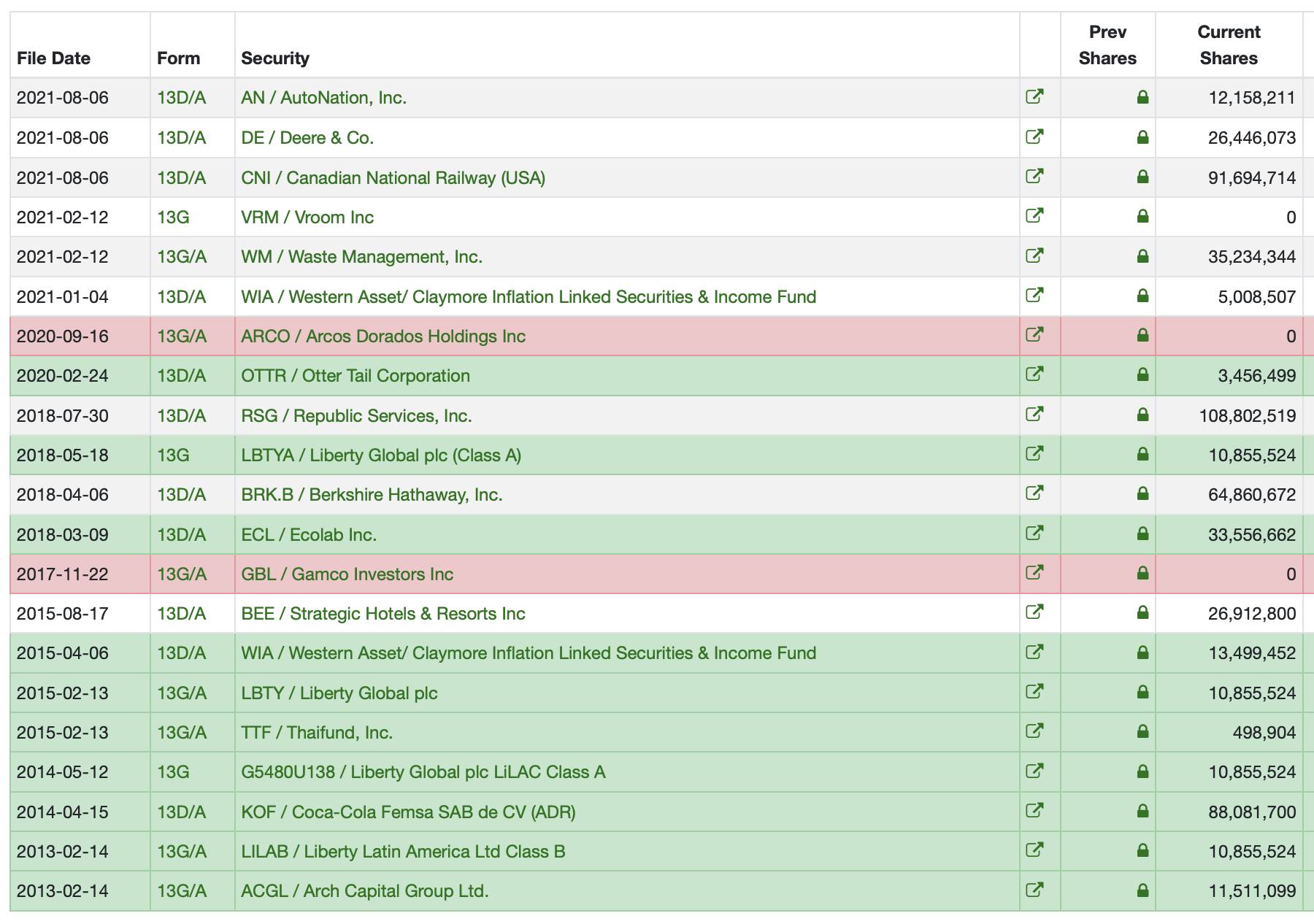This screenshot has width=1314, height=924.
Task: Sort by Current Shares column header
Action: coord(1229,45)
